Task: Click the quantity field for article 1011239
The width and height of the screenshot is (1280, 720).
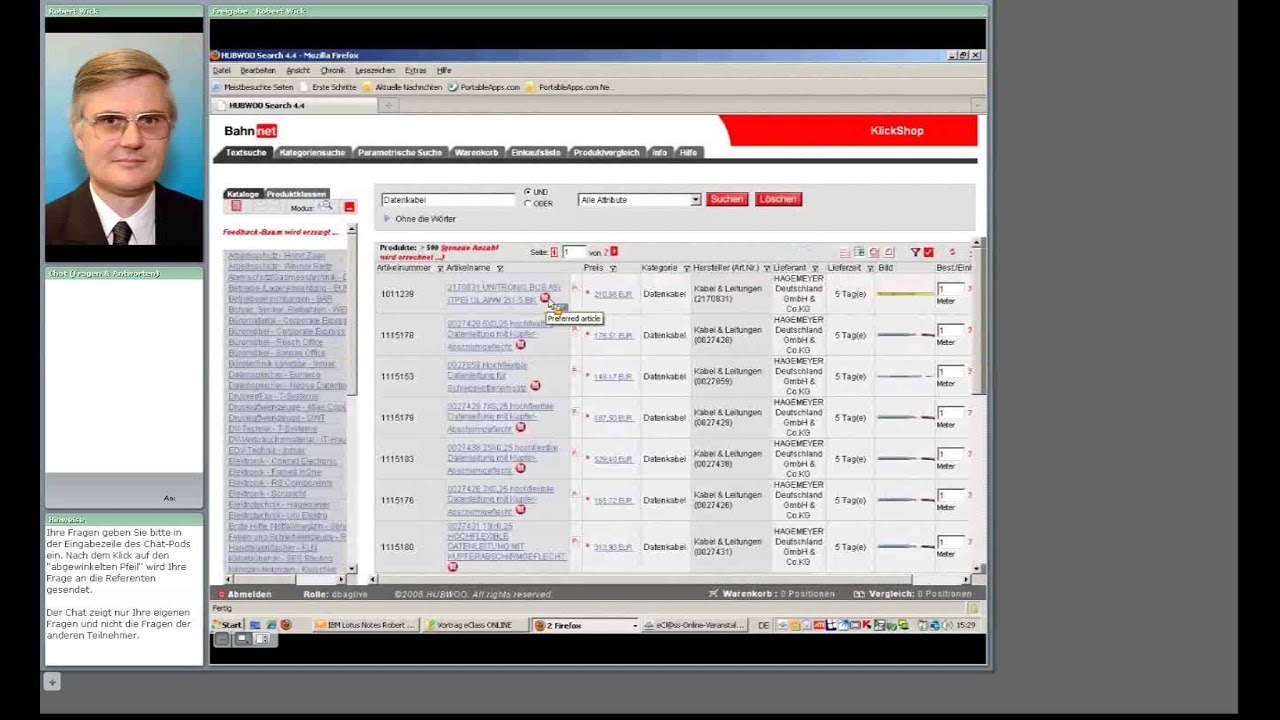Action: (950, 289)
